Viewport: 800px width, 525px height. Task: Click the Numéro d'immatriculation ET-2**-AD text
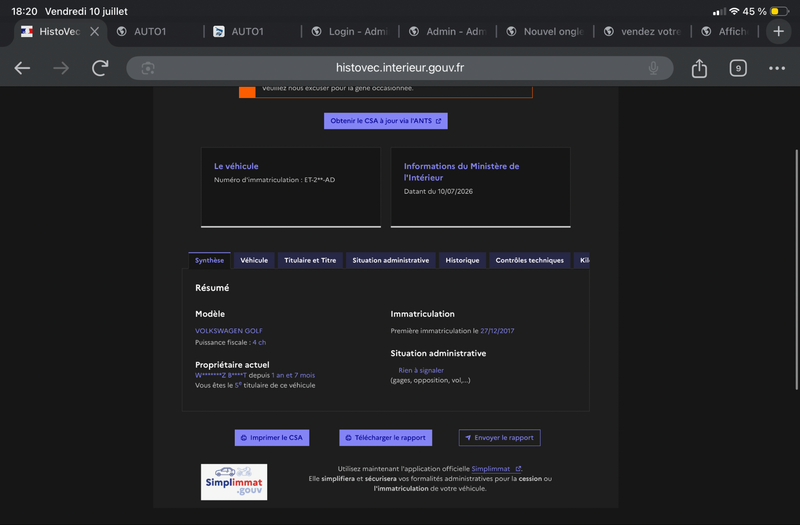coord(274,180)
